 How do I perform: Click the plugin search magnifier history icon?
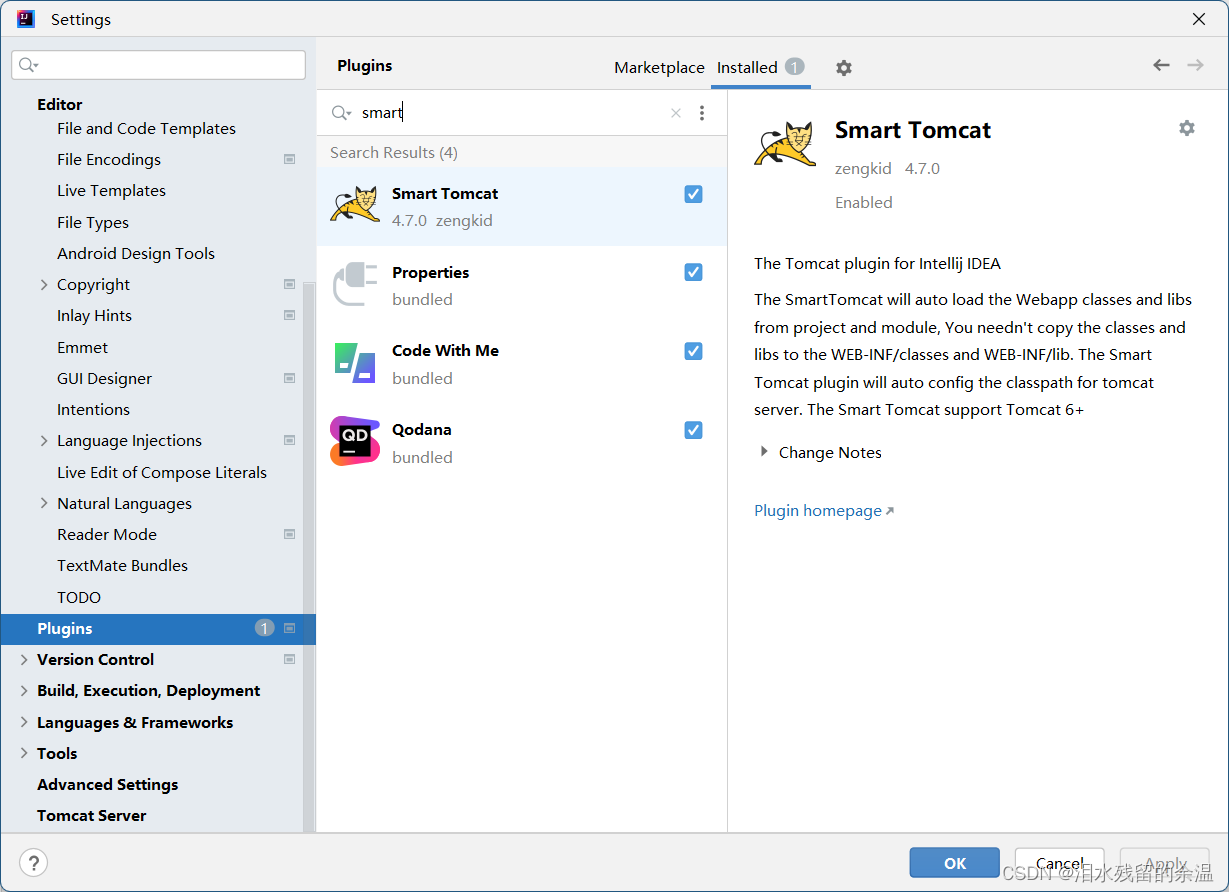pos(341,113)
